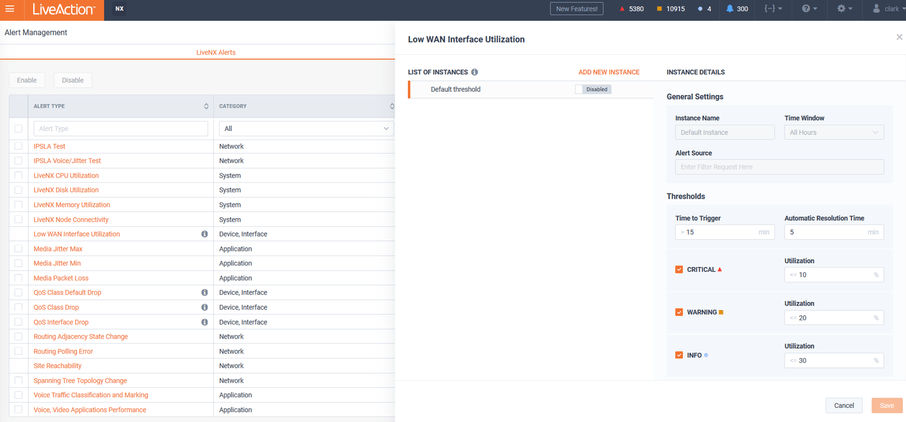Open the Time Window dropdown
Viewport: 906px width, 422px height.
[834, 132]
